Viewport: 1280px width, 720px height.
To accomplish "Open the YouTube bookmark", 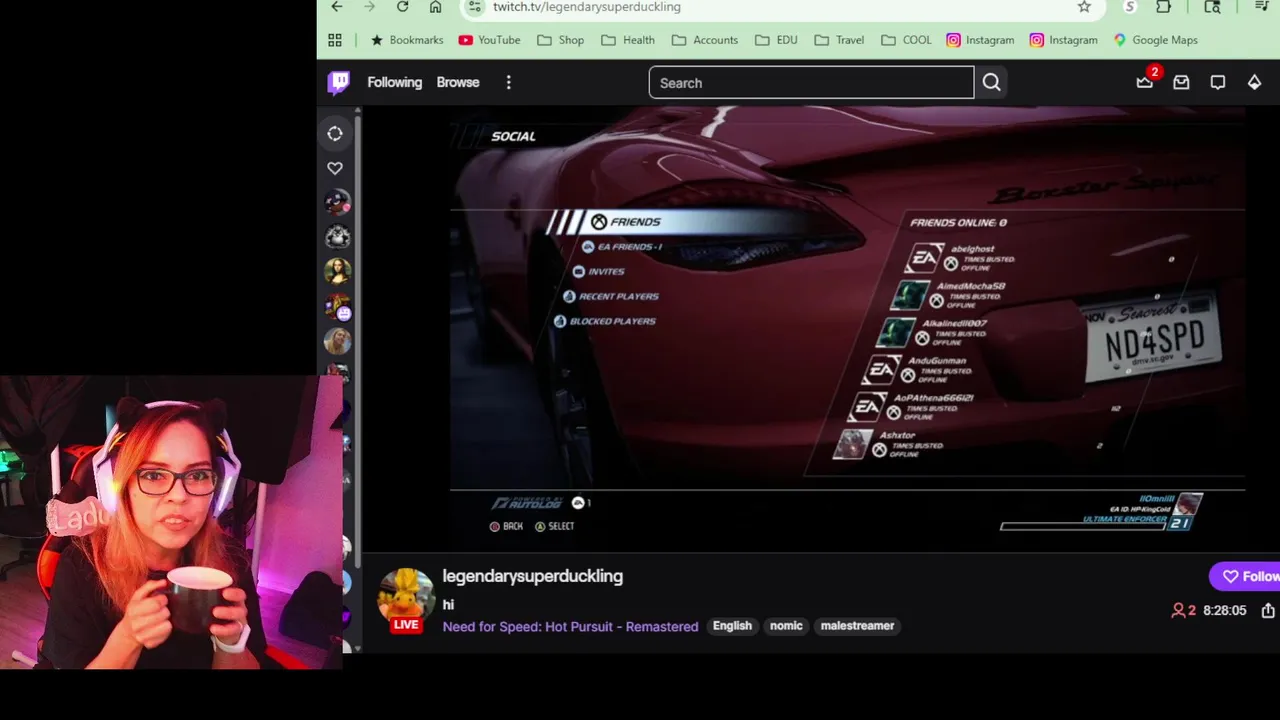I will point(490,40).
